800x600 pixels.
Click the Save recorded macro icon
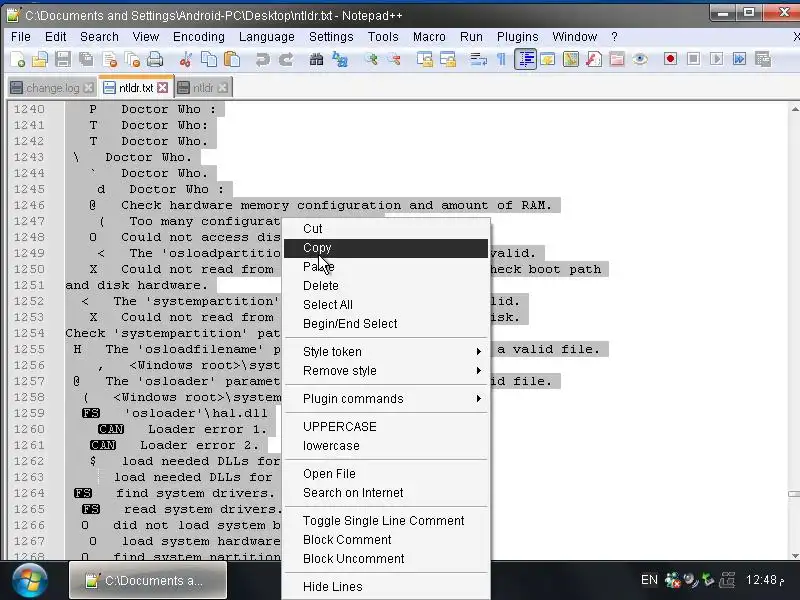[x=763, y=59]
